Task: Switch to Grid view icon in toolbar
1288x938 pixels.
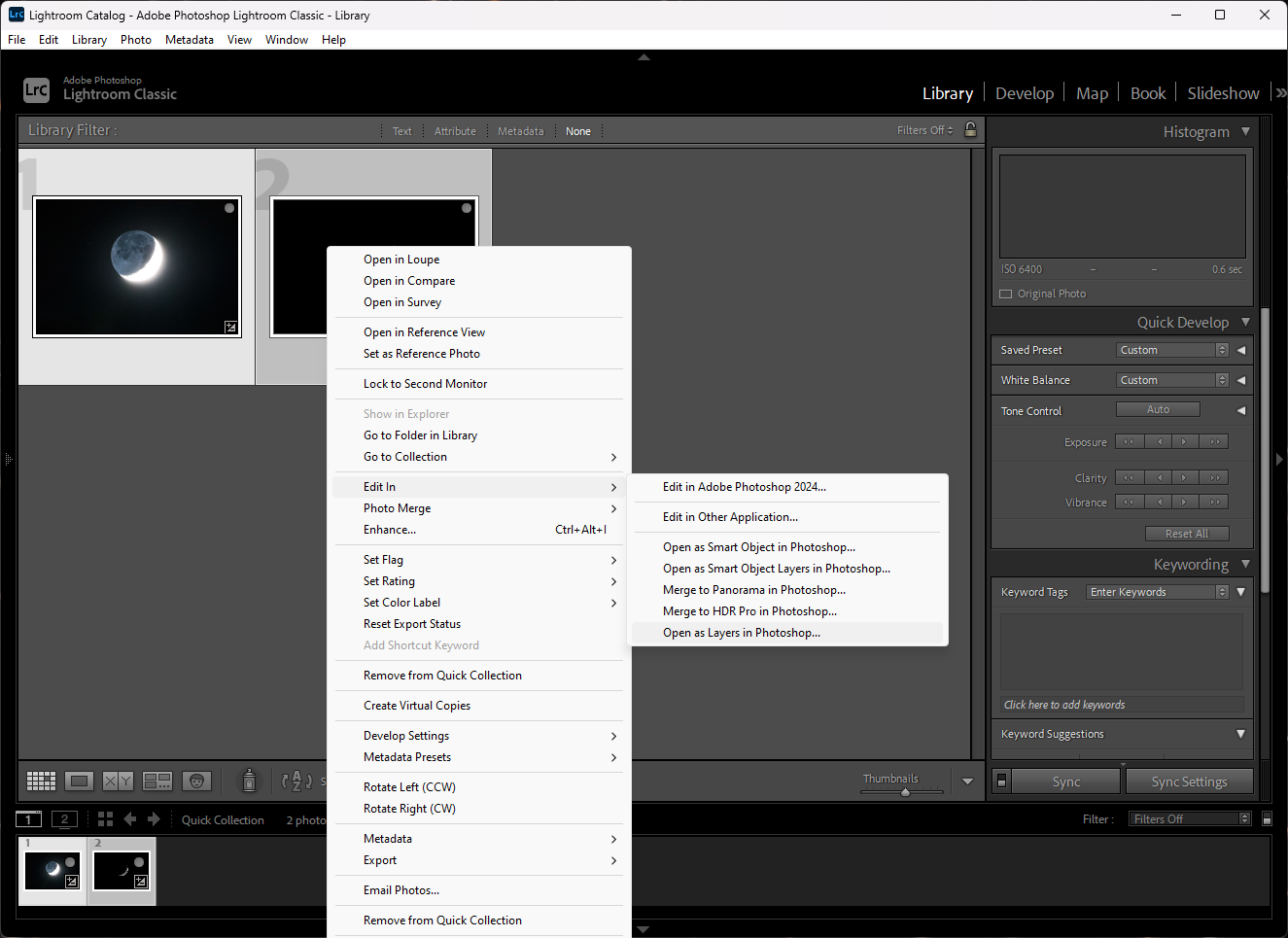Action: click(41, 781)
